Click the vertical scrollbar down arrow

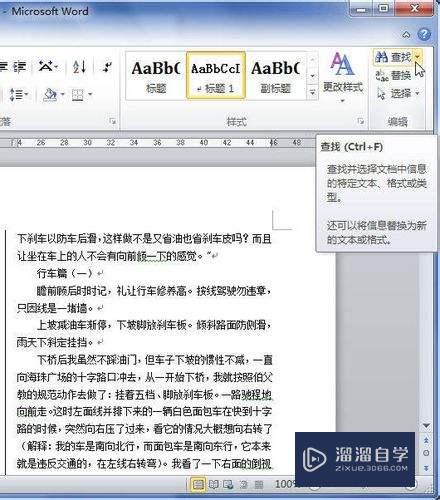pos(426,426)
